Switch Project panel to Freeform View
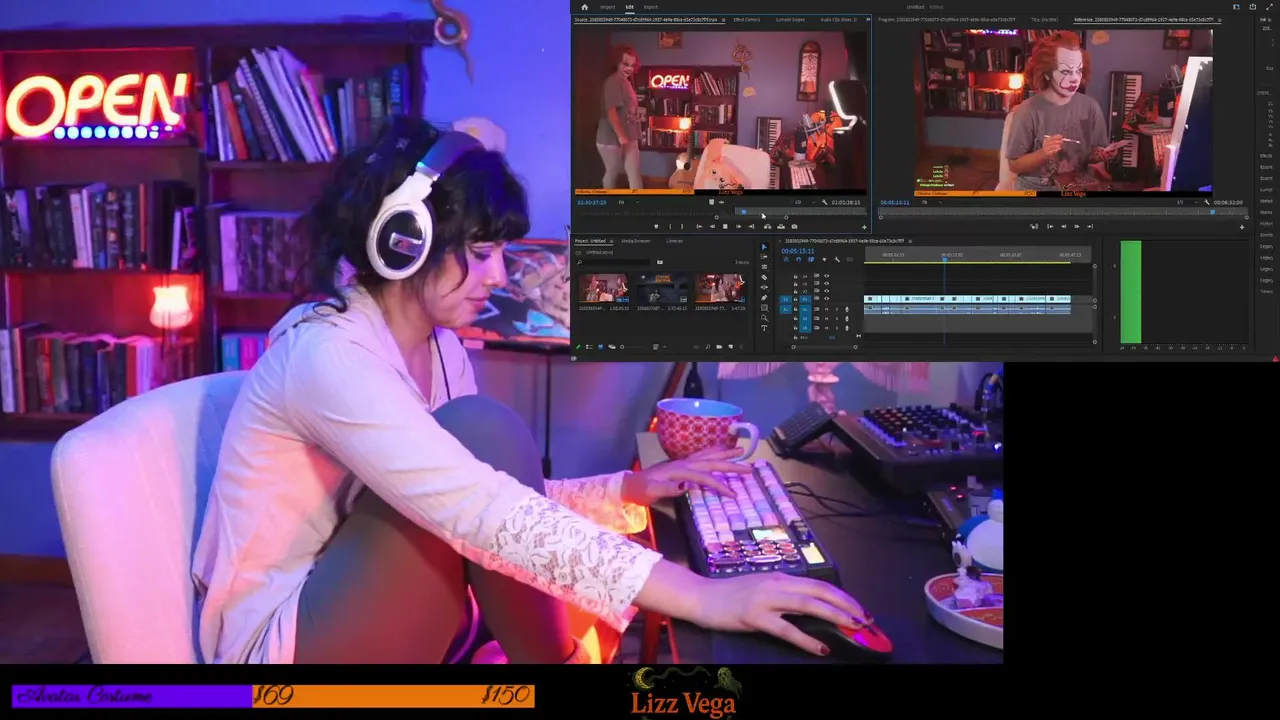The height and width of the screenshot is (720, 1280). click(x=612, y=347)
